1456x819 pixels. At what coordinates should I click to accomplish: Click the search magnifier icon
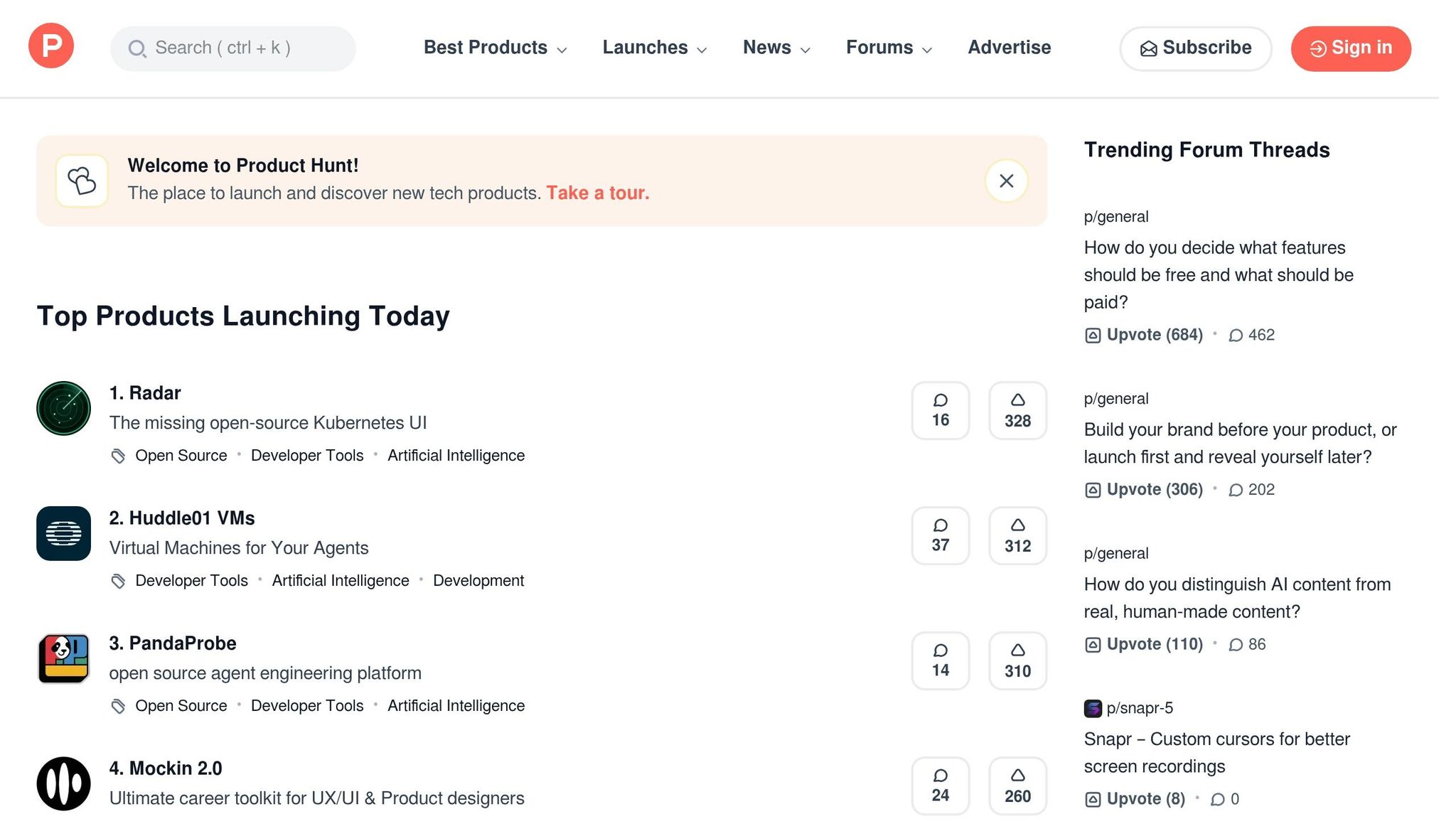click(x=136, y=48)
